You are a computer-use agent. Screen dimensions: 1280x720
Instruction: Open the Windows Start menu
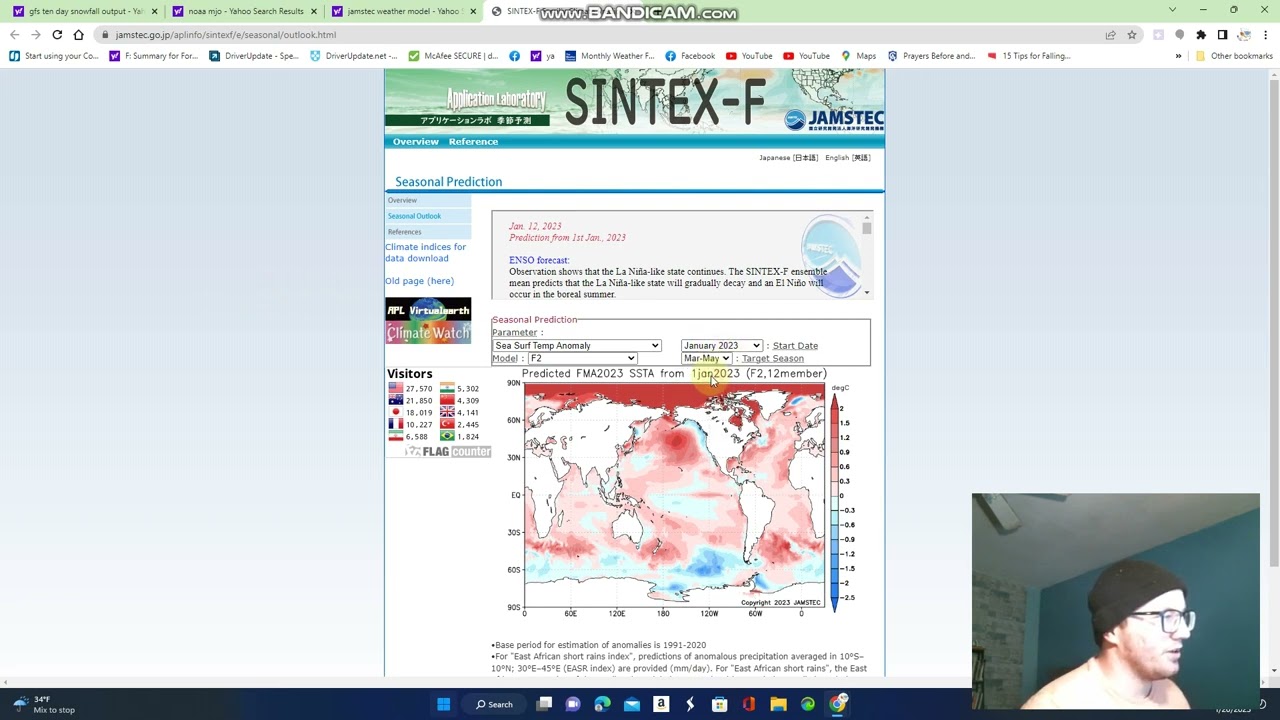443,704
